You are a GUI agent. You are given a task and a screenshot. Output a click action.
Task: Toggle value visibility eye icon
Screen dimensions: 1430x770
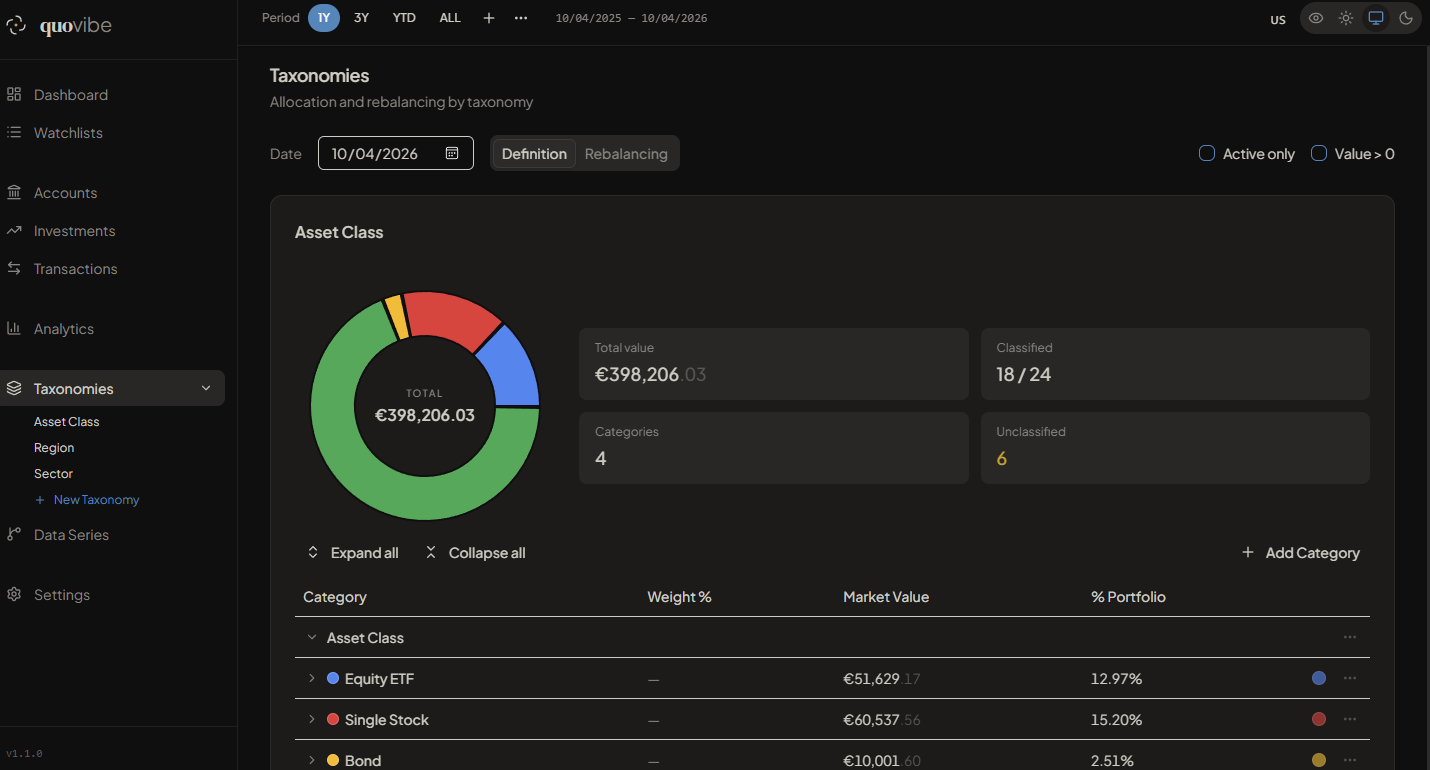(1316, 18)
